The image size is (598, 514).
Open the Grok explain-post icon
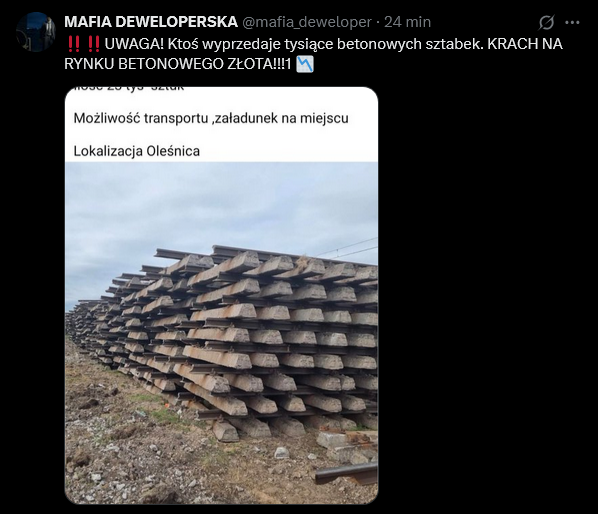tap(546, 22)
